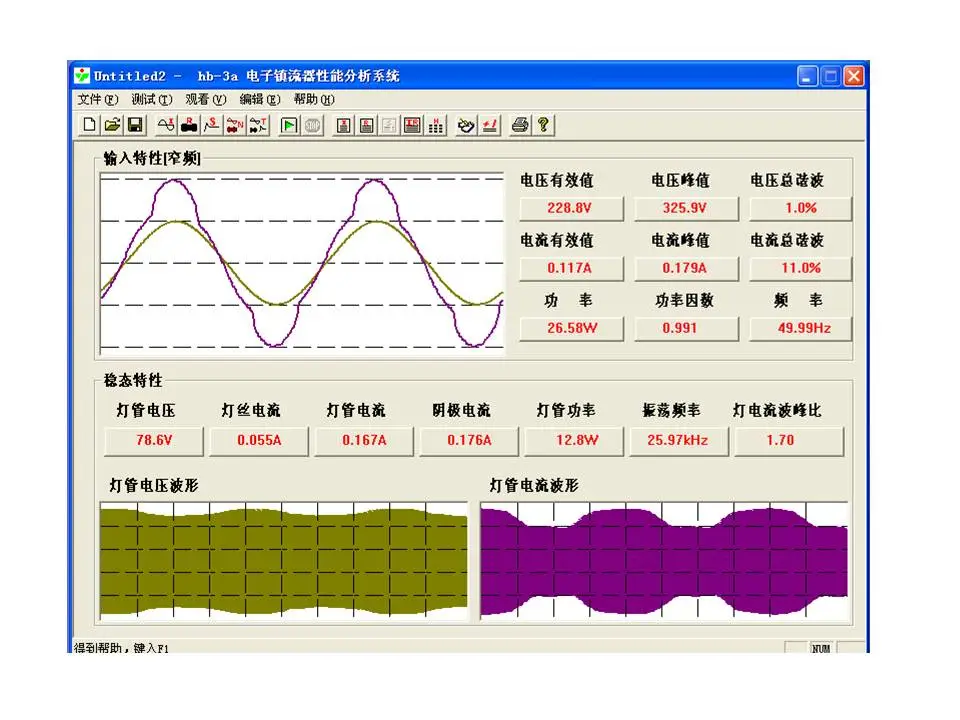This screenshot has height=720, width=960.
Task: Select the sine wave X test icon
Action: [x=166, y=125]
